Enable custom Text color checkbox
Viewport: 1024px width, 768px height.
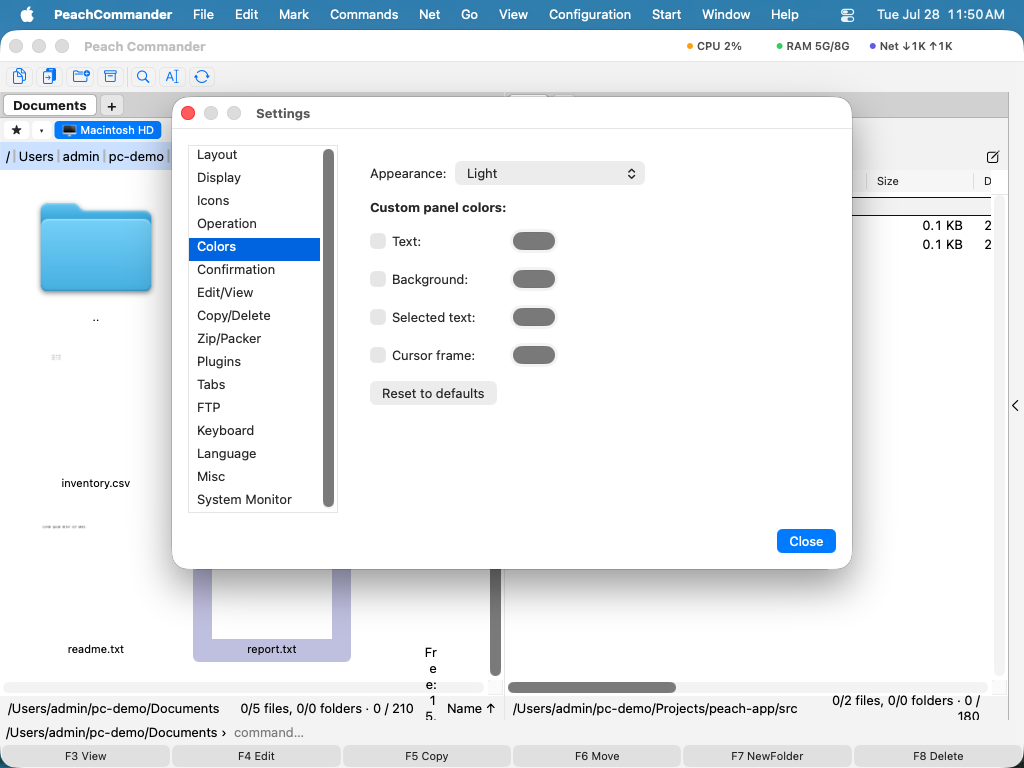click(x=378, y=241)
